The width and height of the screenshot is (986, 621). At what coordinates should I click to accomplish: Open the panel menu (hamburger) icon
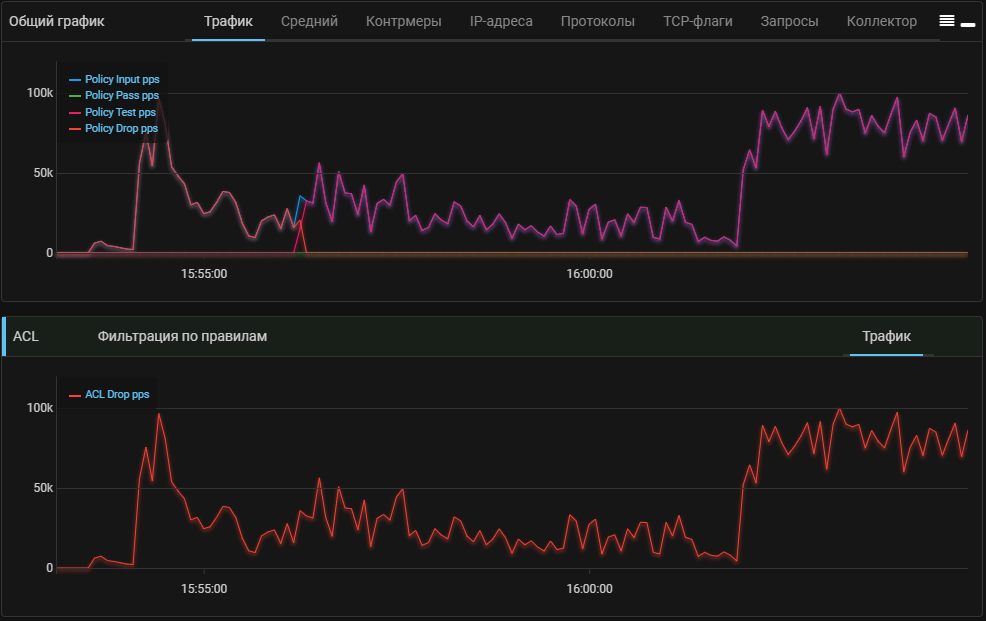(x=946, y=21)
